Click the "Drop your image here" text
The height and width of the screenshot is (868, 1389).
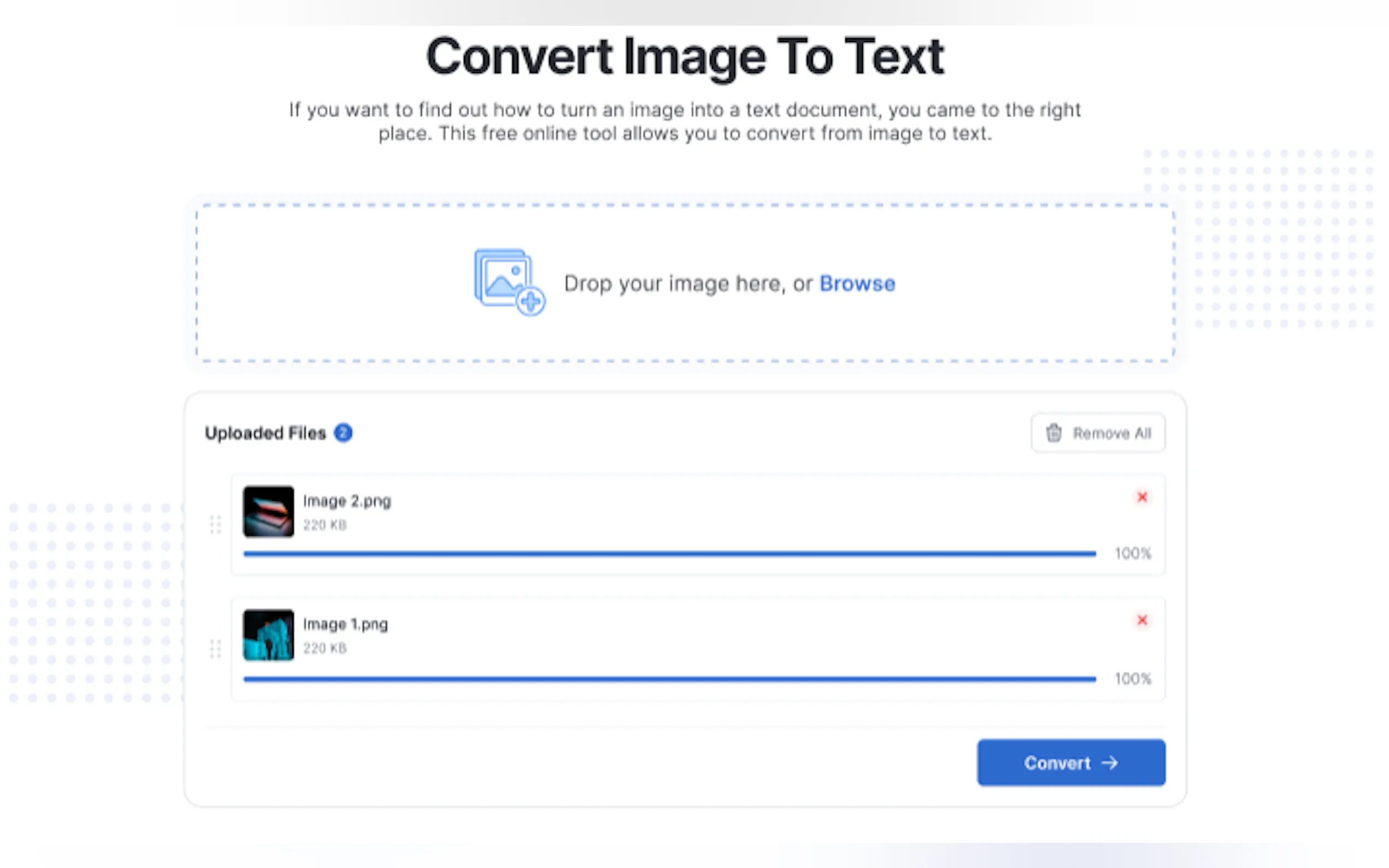point(688,284)
